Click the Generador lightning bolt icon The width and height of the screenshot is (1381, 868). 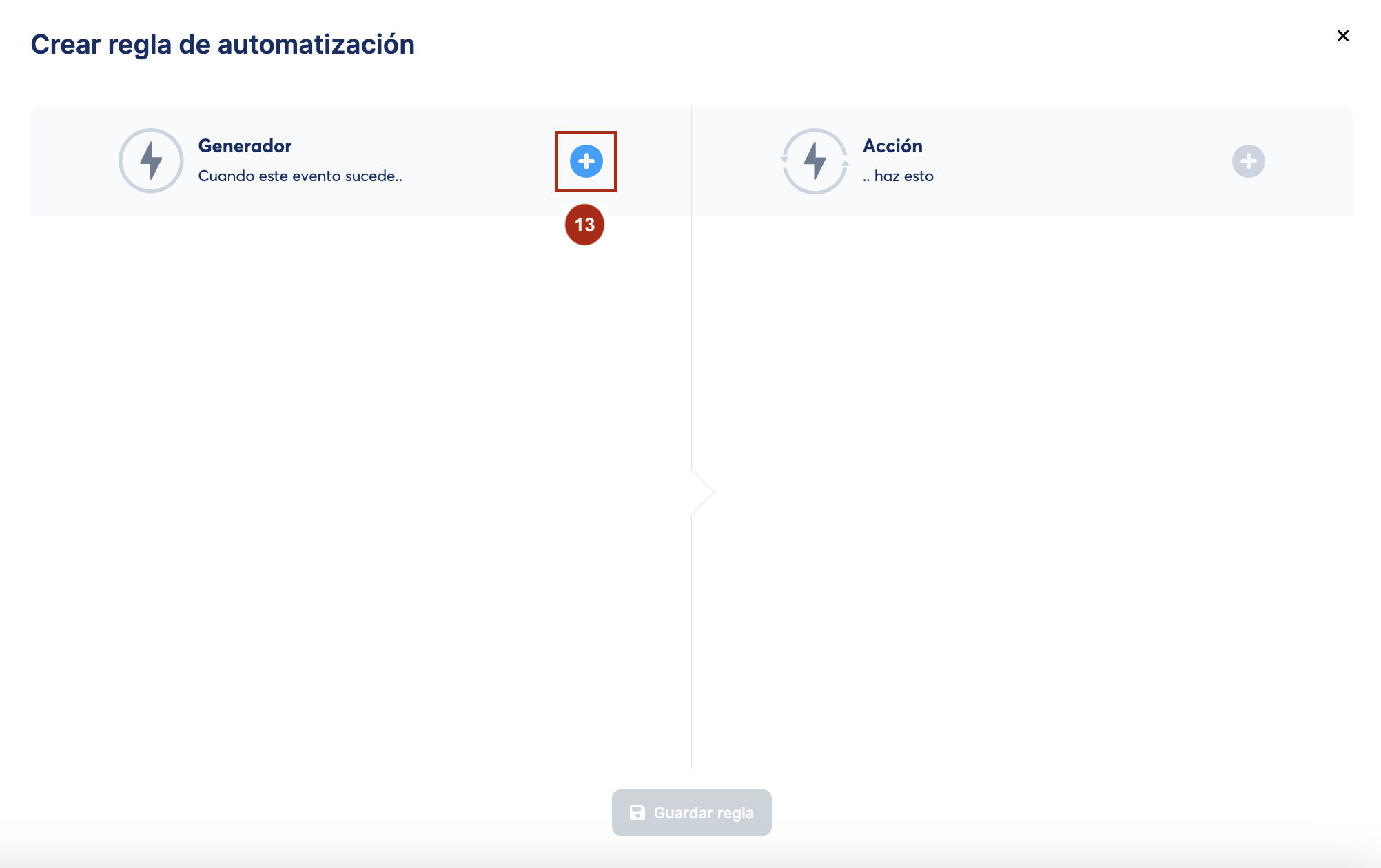(151, 161)
